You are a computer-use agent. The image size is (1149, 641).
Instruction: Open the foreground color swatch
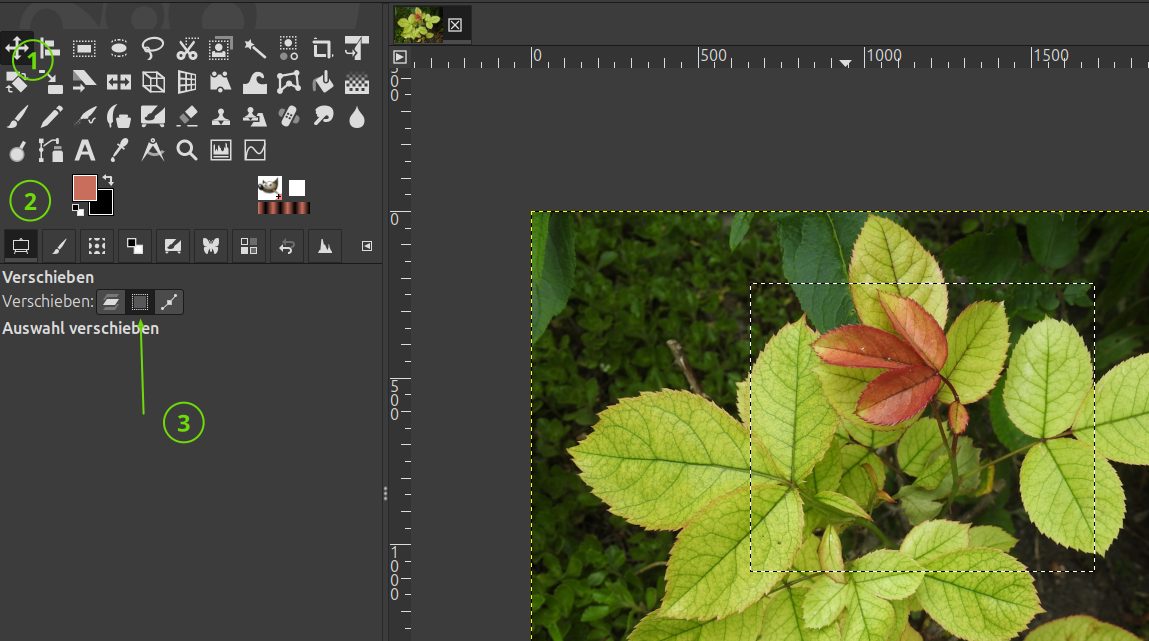(x=84, y=188)
